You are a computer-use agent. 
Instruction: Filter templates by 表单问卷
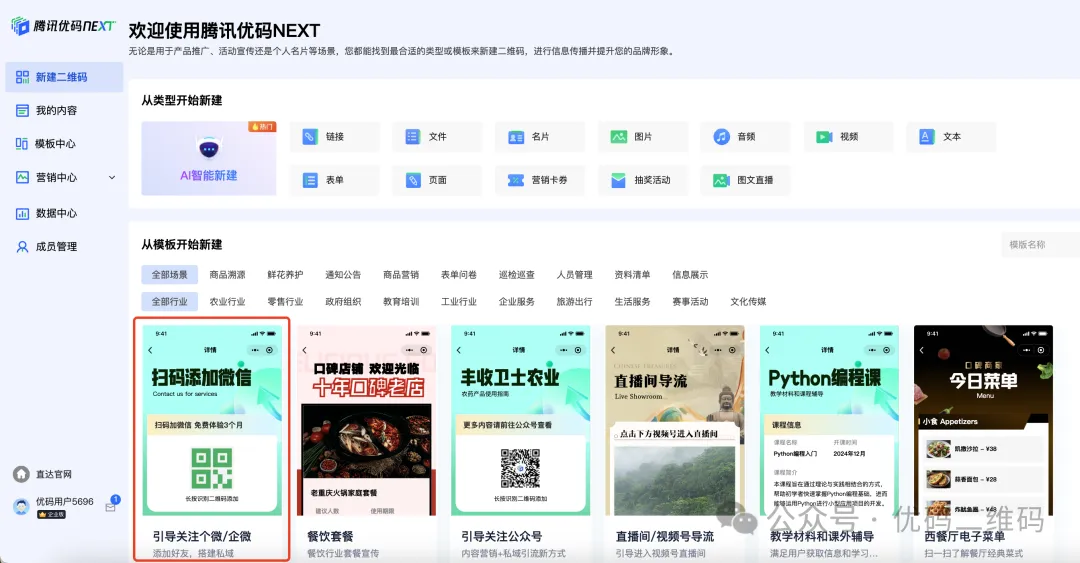coord(459,274)
